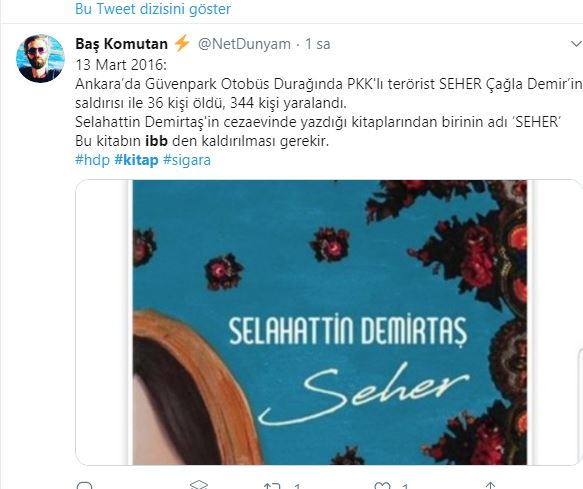
Task: Click the retweet count number
Action: (x=296, y=486)
